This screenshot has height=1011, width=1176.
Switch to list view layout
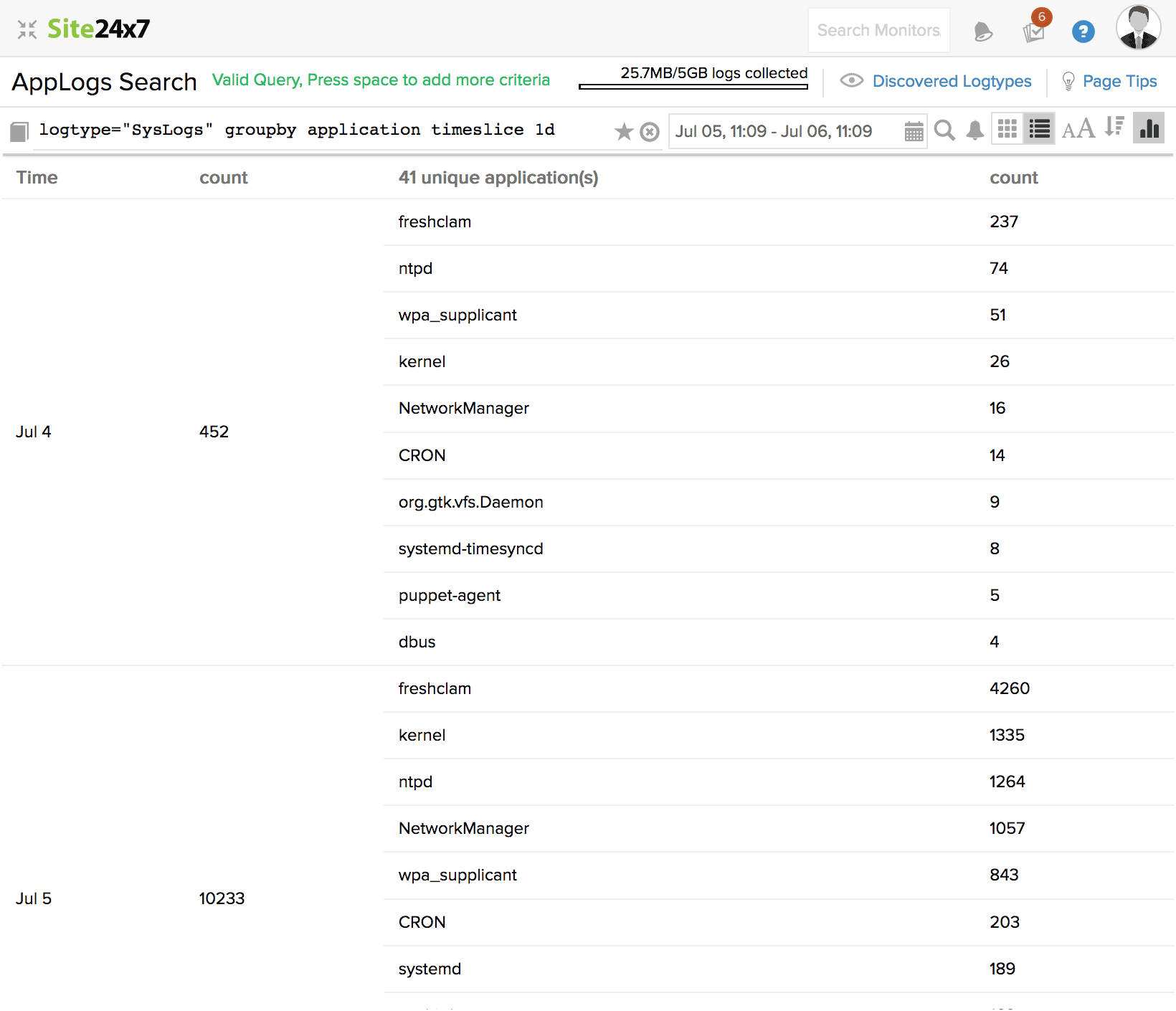[1039, 129]
